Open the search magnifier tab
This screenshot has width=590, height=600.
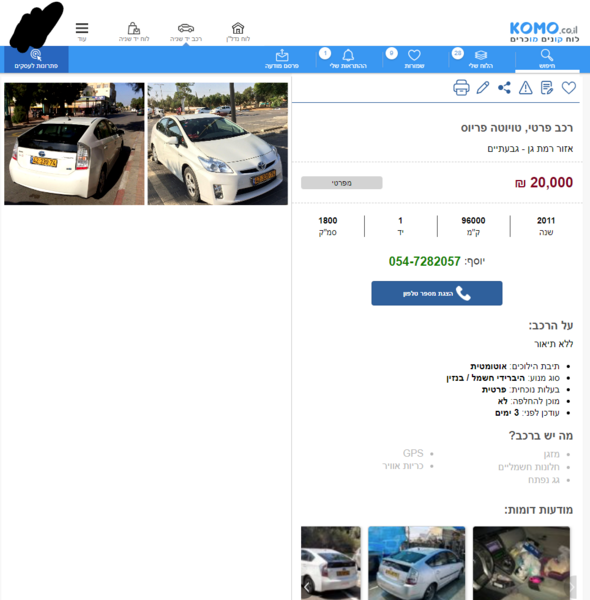pos(547,59)
